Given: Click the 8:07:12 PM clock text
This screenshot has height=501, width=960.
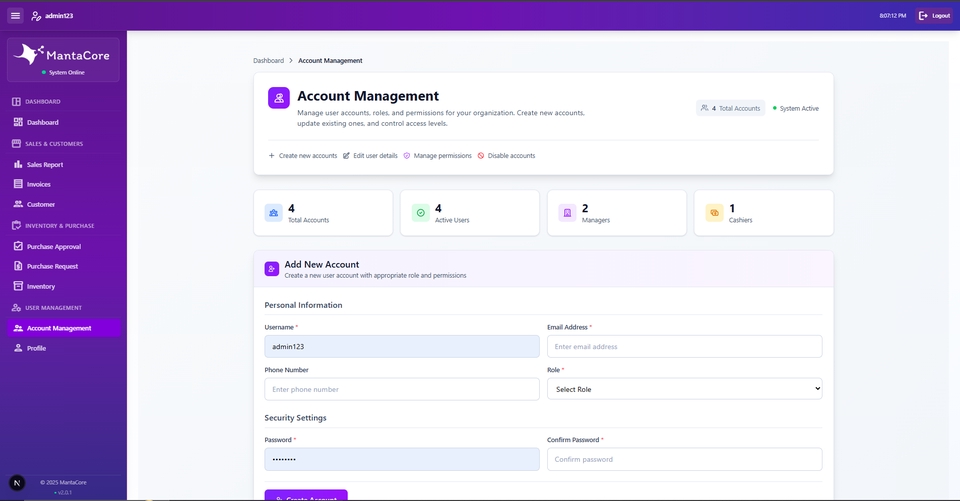Looking at the screenshot, I should [893, 16].
